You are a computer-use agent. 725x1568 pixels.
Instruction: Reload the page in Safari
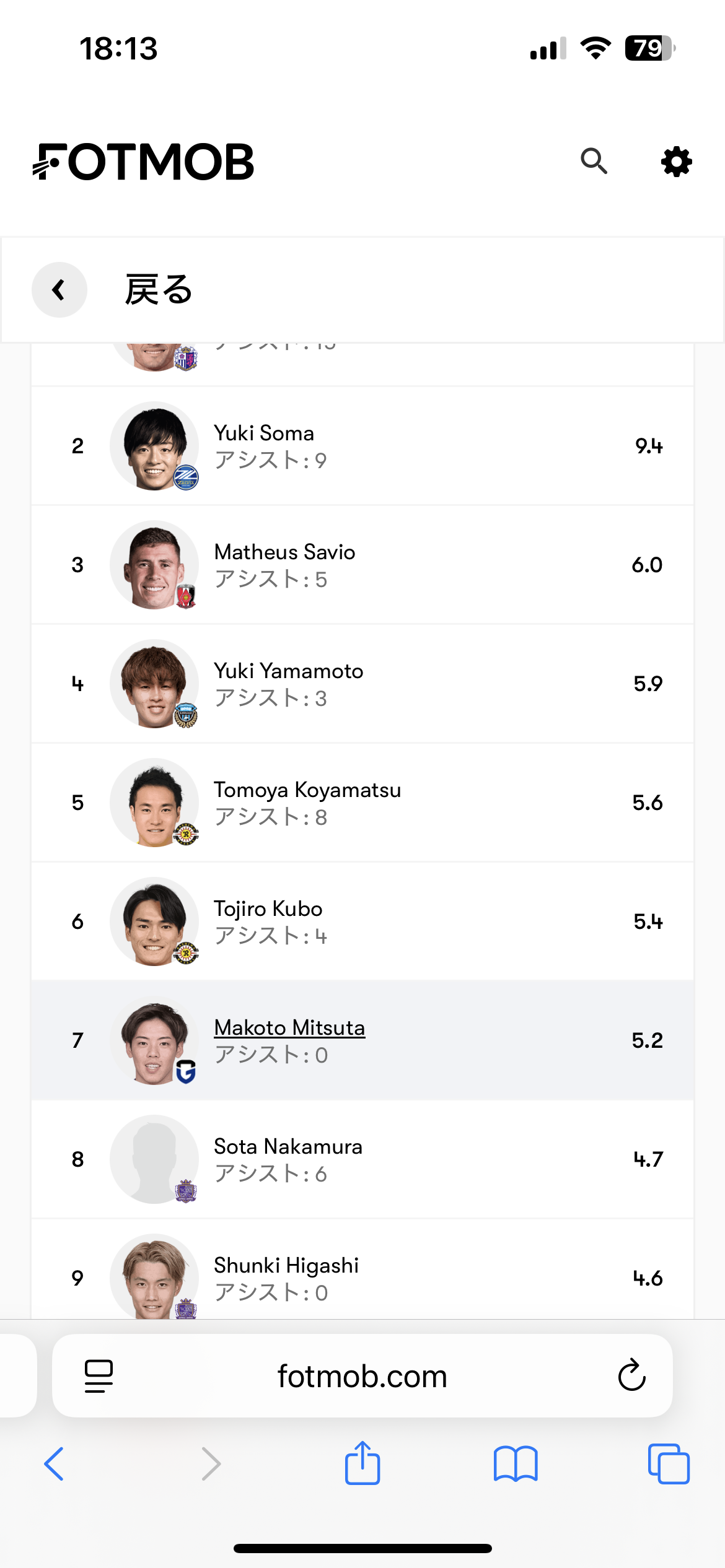click(631, 1376)
